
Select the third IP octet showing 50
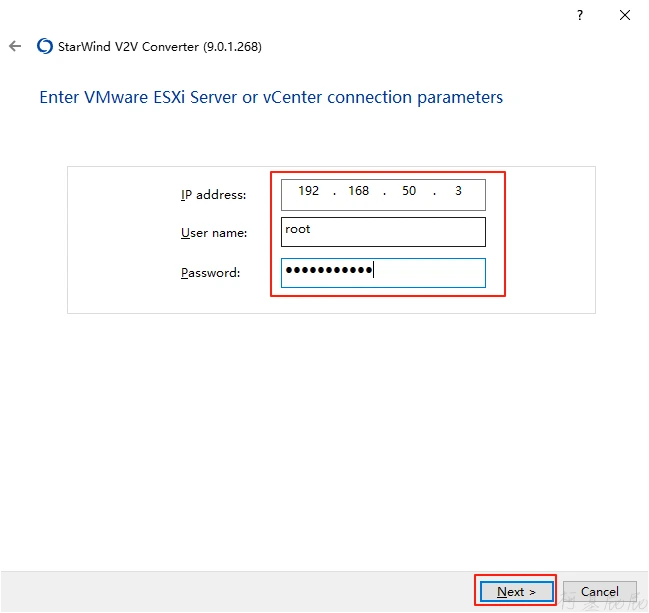[409, 191]
